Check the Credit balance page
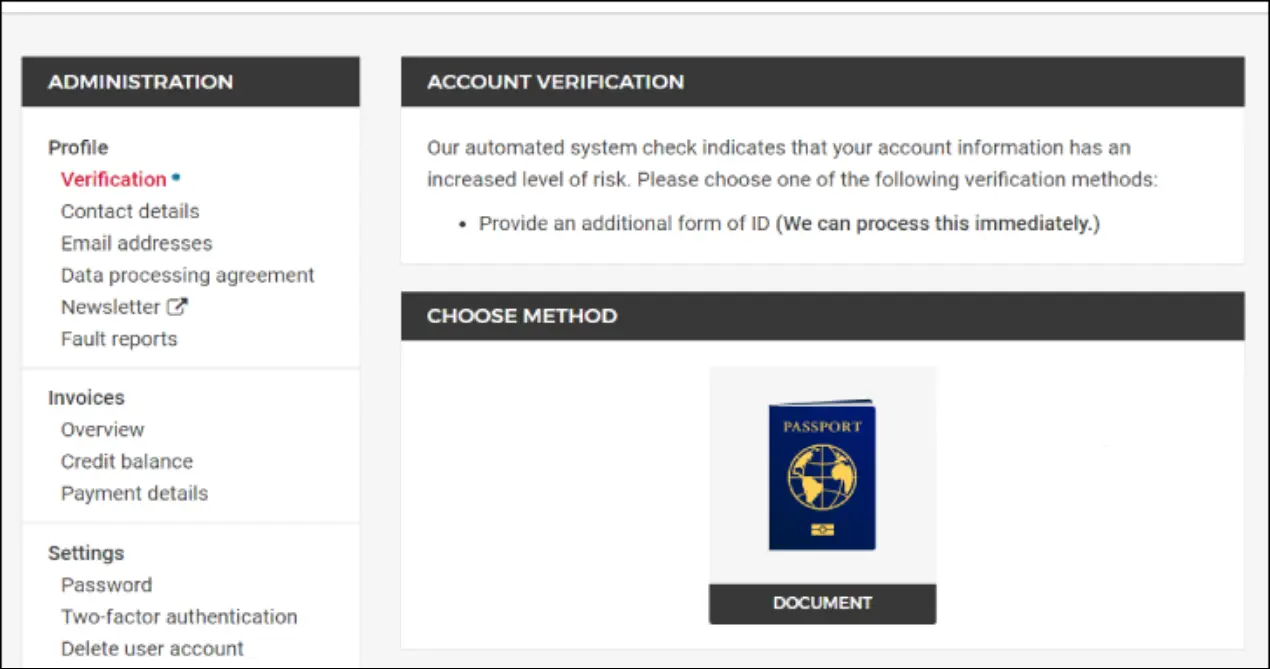Screen dimensions: 1270x669 pyautogui.click(x=127, y=461)
